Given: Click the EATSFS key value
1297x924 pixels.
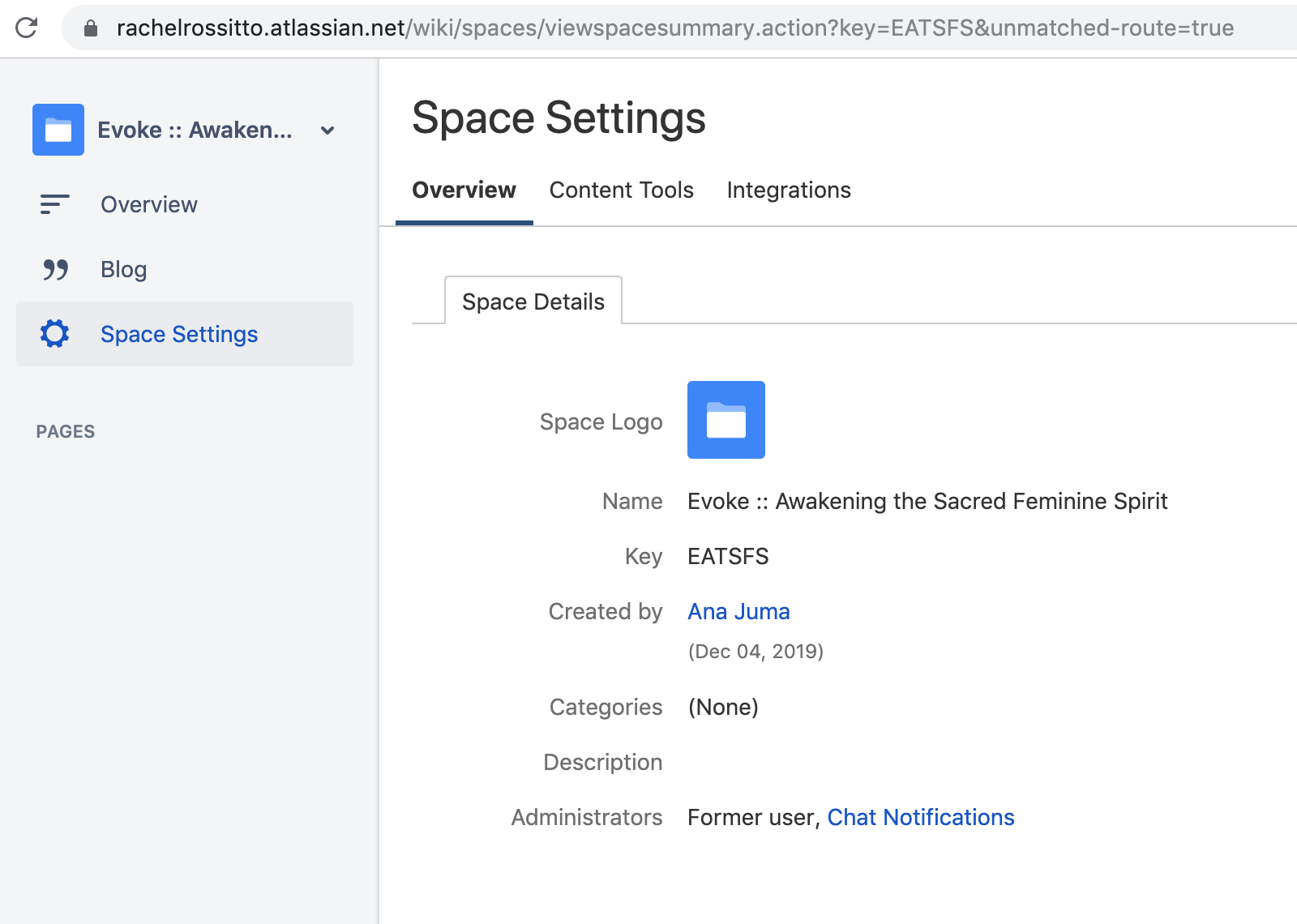Looking at the screenshot, I should click(x=728, y=556).
